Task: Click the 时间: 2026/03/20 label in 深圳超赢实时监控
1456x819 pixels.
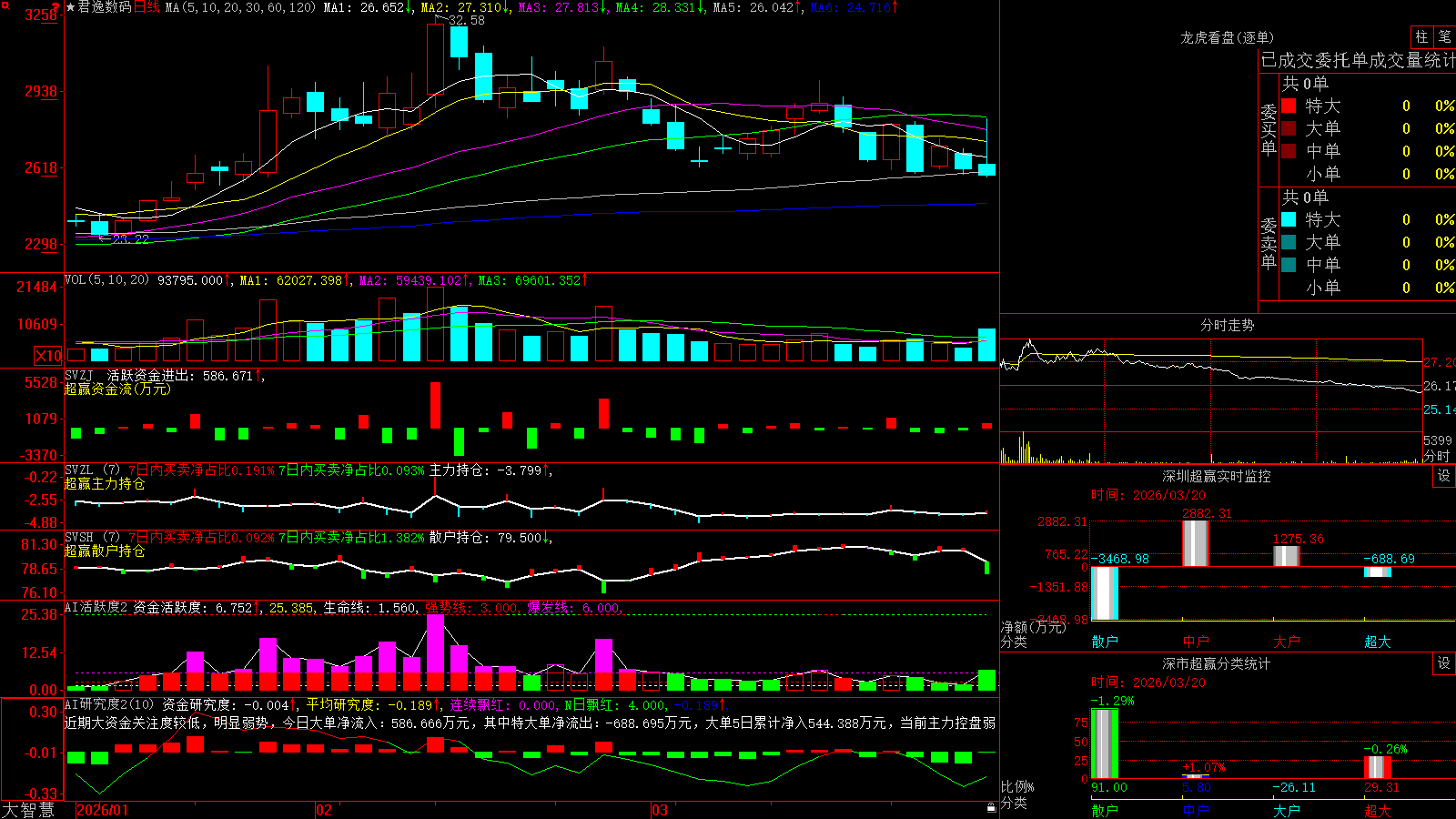Action: tap(1148, 495)
